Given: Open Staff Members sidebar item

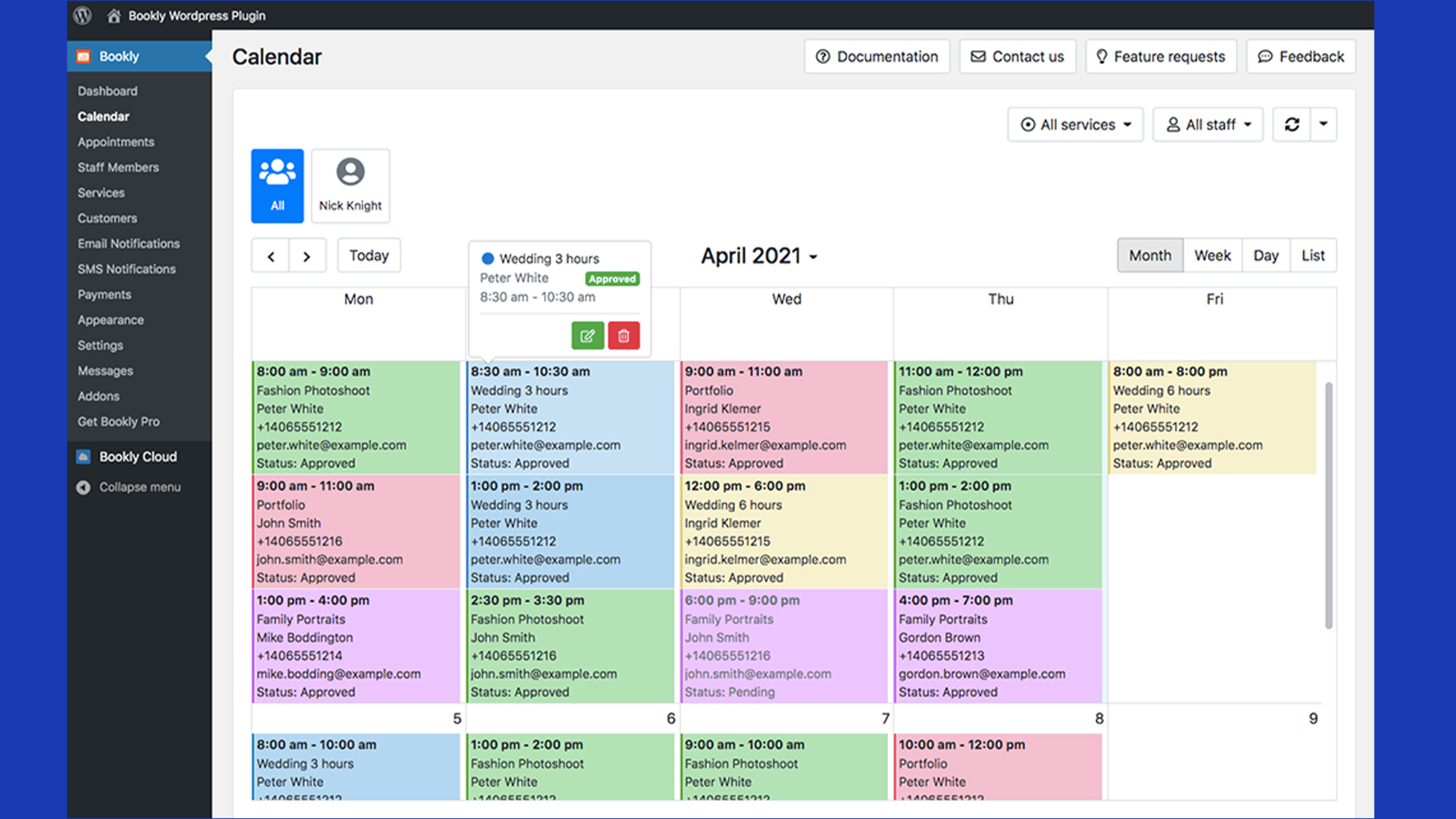Looking at the screenshot, I should click(x=118, y=167).
